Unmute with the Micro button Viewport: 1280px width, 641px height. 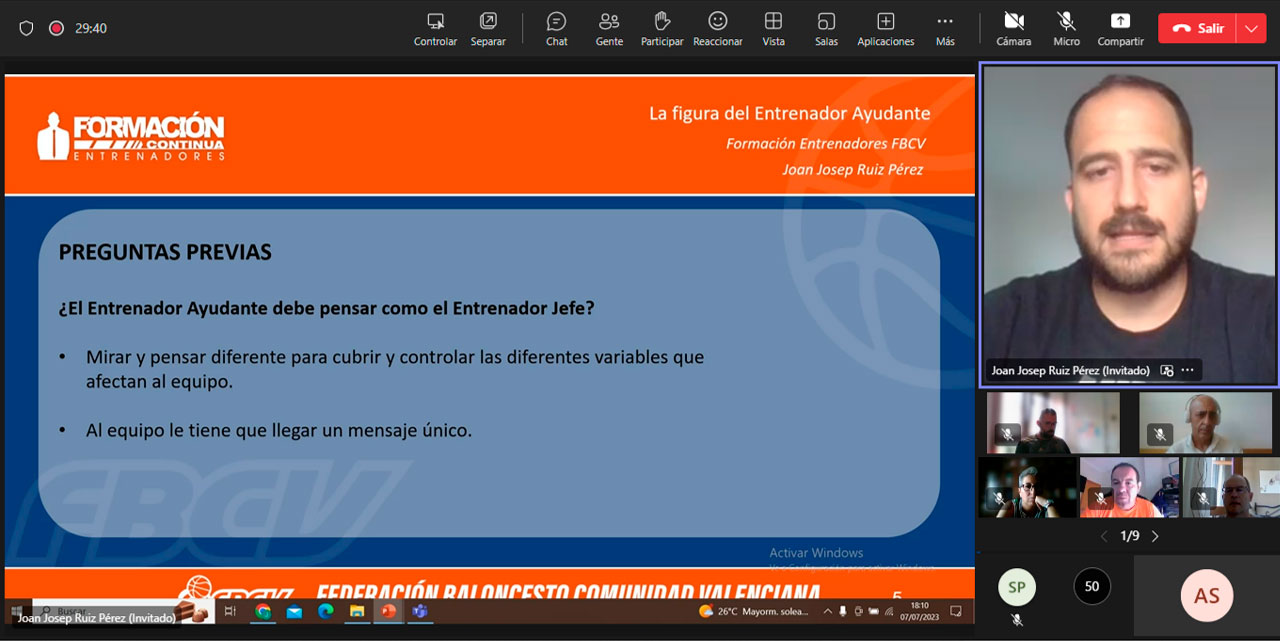(x=1067, y=29)
